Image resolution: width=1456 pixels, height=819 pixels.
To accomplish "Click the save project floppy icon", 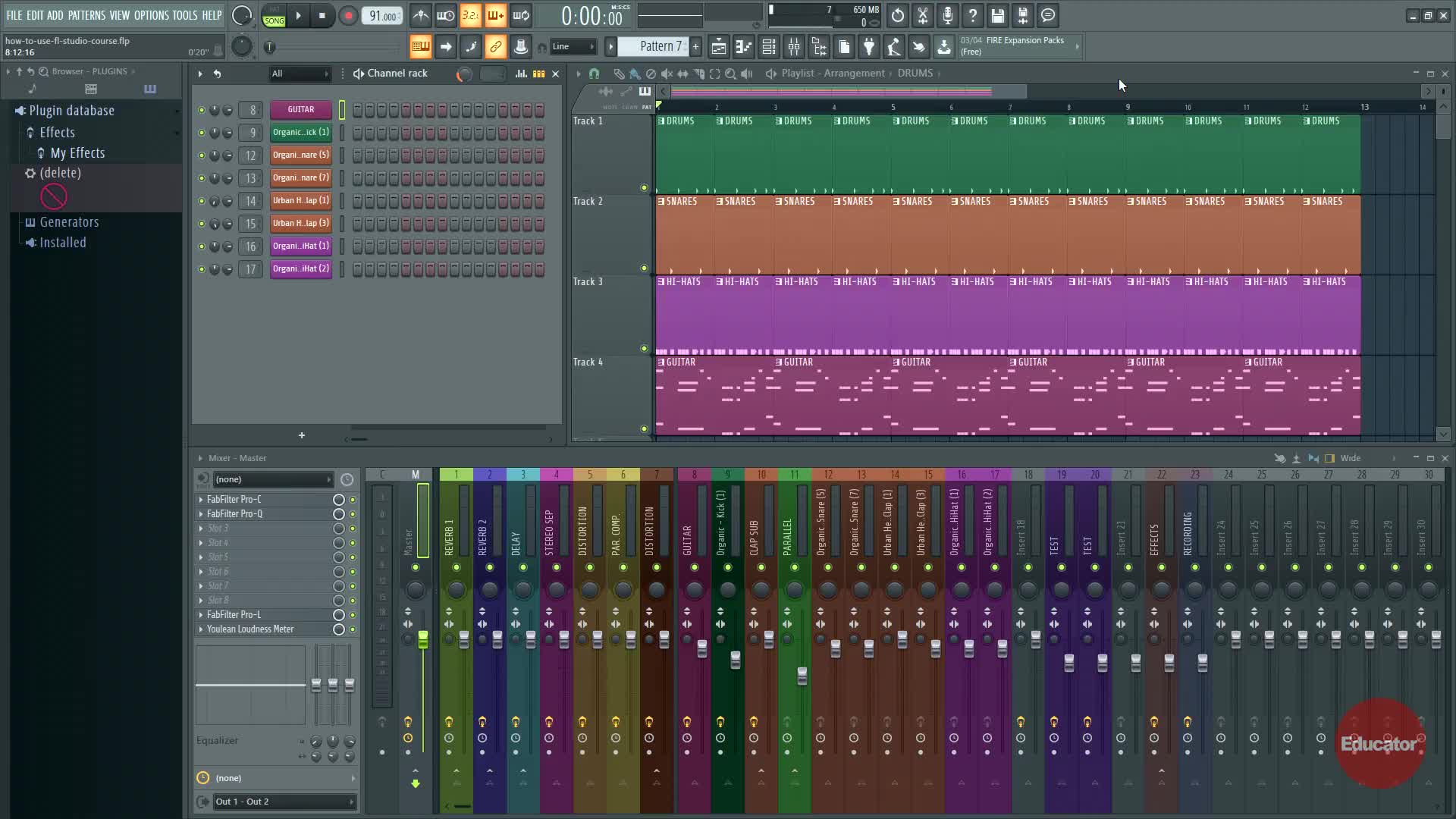I will point(997,15).
